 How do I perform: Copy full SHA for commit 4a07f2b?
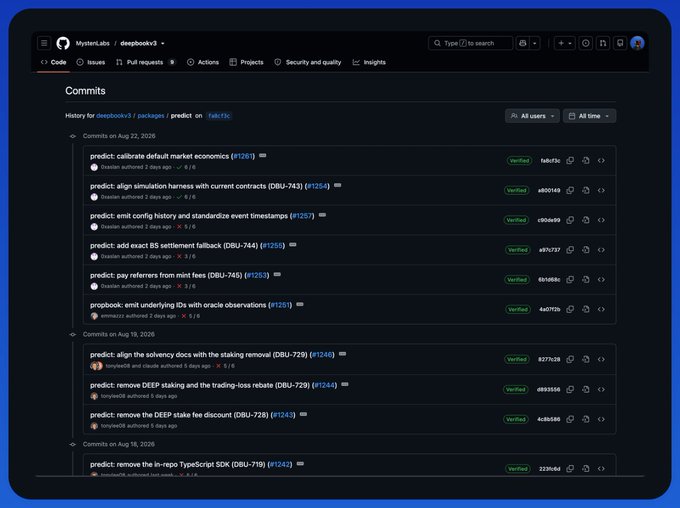[570, 309]
